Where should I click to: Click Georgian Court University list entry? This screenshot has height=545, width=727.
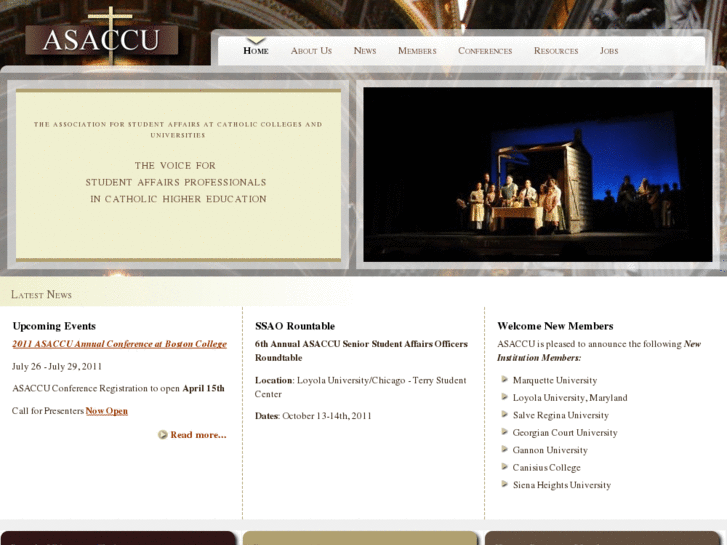(565, 433)
